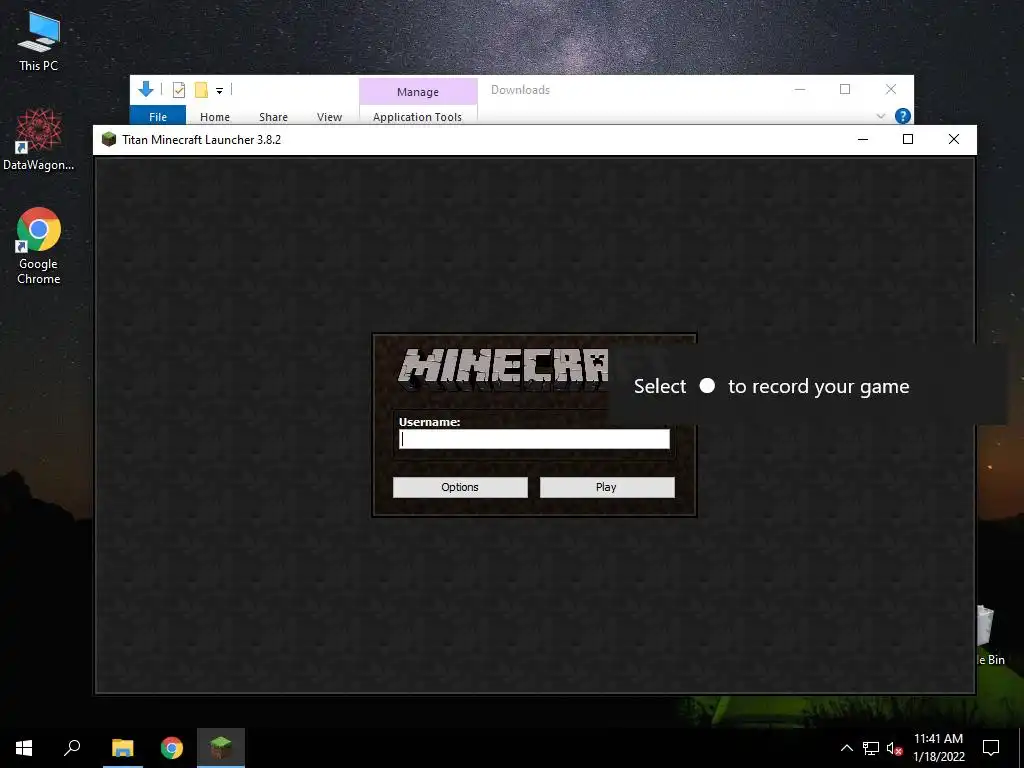Open taskbar search magnifier
The image size is (1024, 768).
pos(72,748)
